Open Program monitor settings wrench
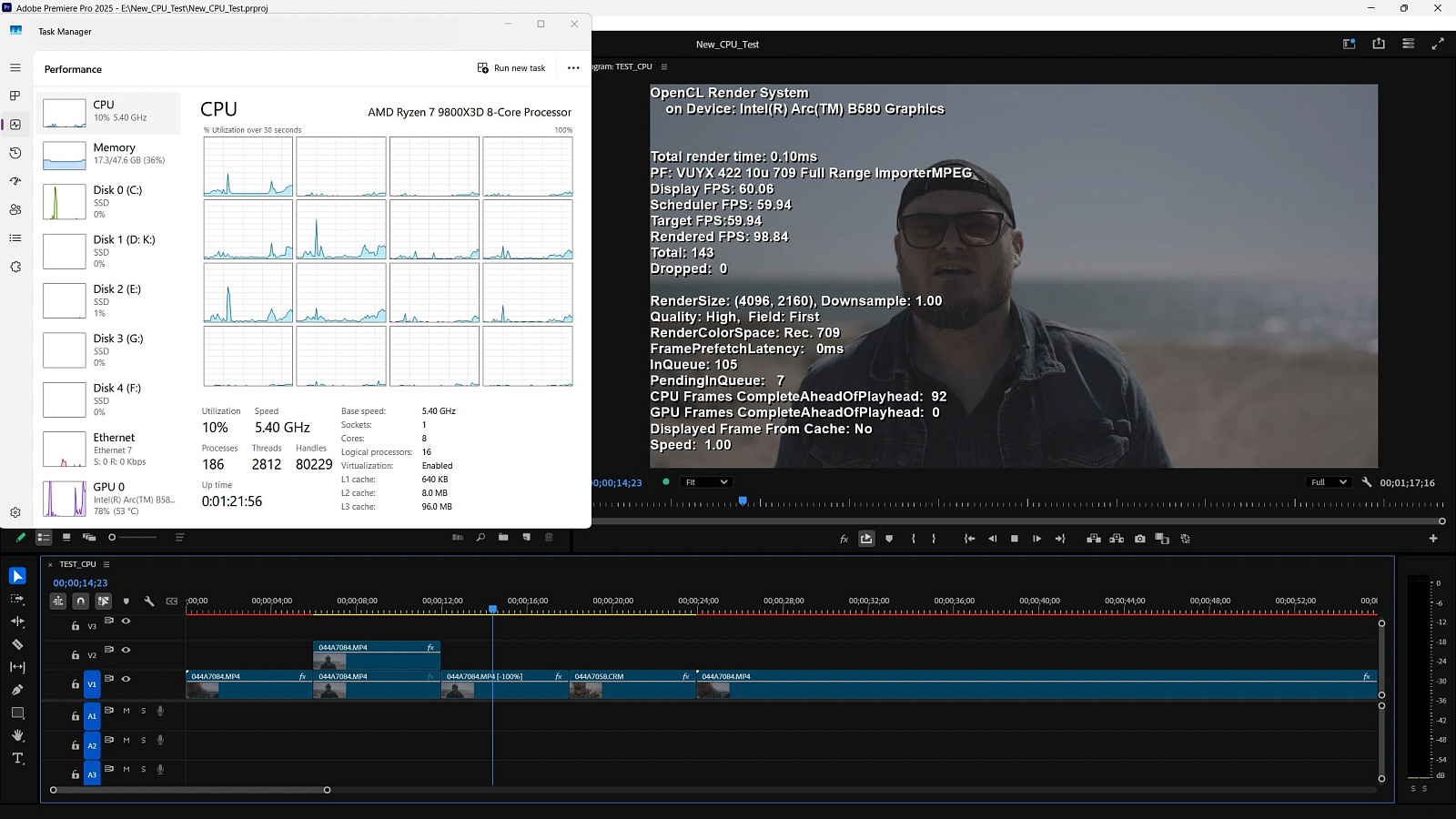Screen dimensions: 1456x819 point(1367,482)
